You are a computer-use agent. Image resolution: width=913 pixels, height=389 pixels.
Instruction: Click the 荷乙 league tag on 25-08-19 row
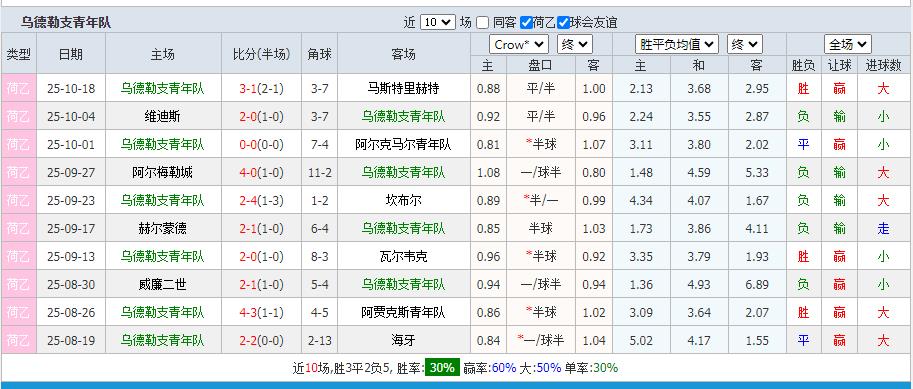point(19,340)
